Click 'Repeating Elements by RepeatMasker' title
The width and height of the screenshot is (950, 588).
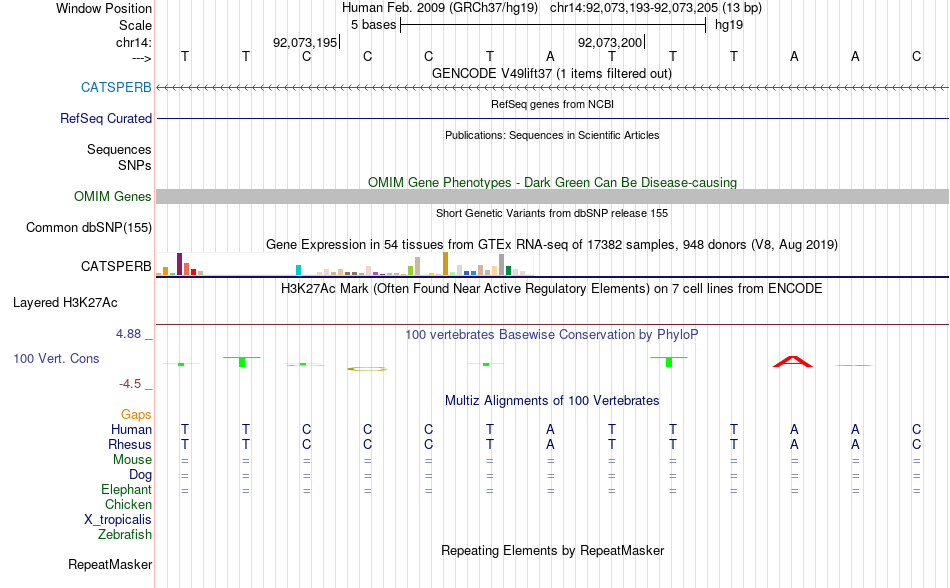pos(552,550)
